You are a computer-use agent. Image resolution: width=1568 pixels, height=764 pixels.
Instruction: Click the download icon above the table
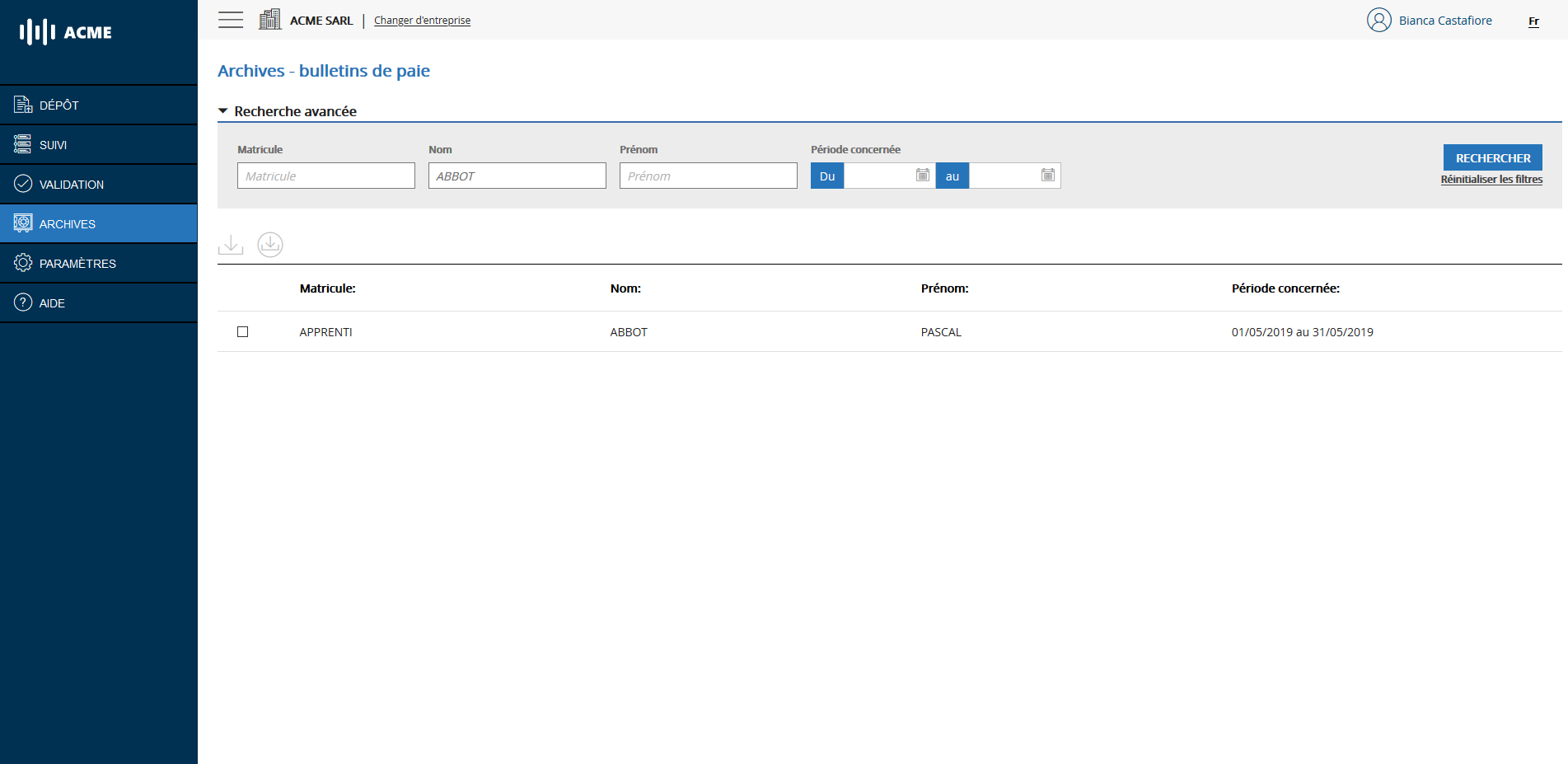point(231,245)
